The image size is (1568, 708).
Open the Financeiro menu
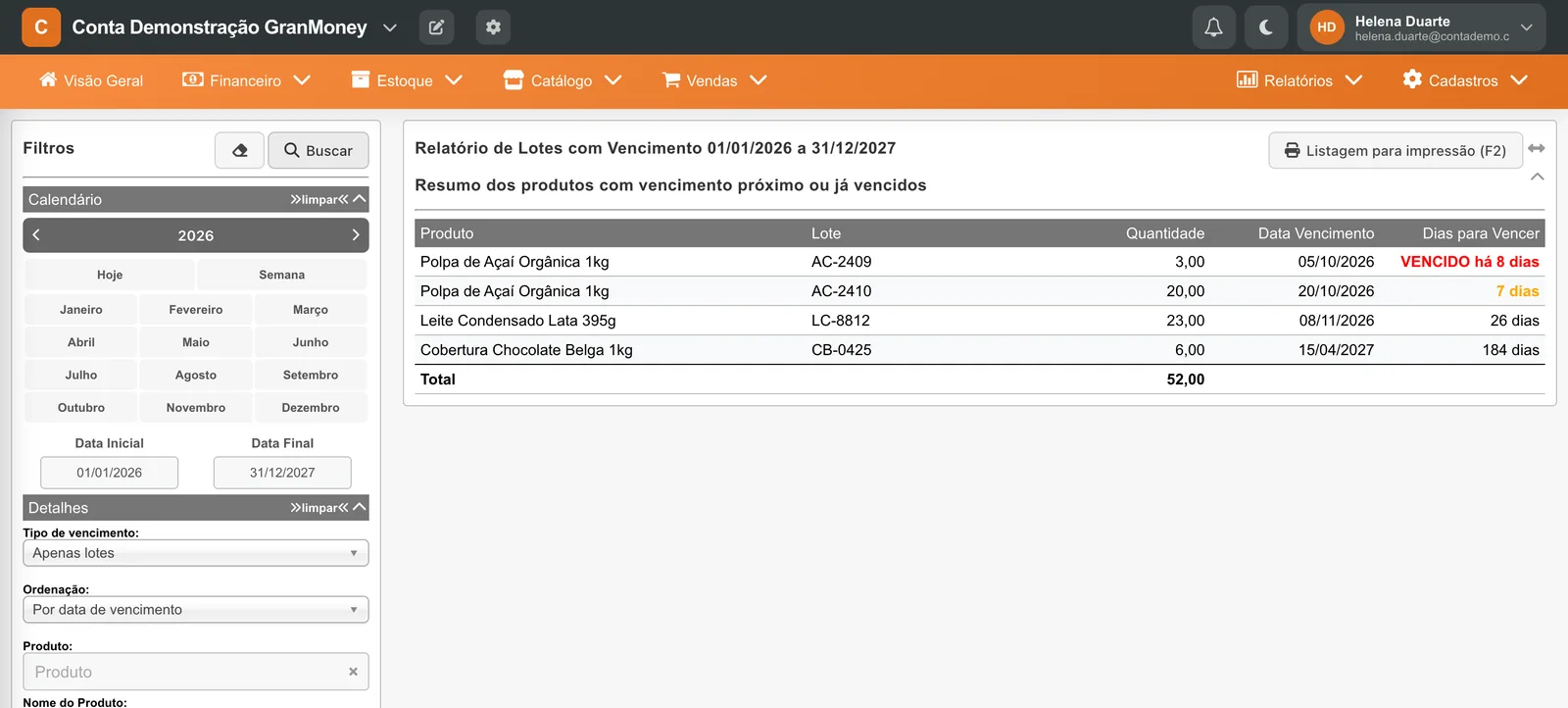(247, 80)
